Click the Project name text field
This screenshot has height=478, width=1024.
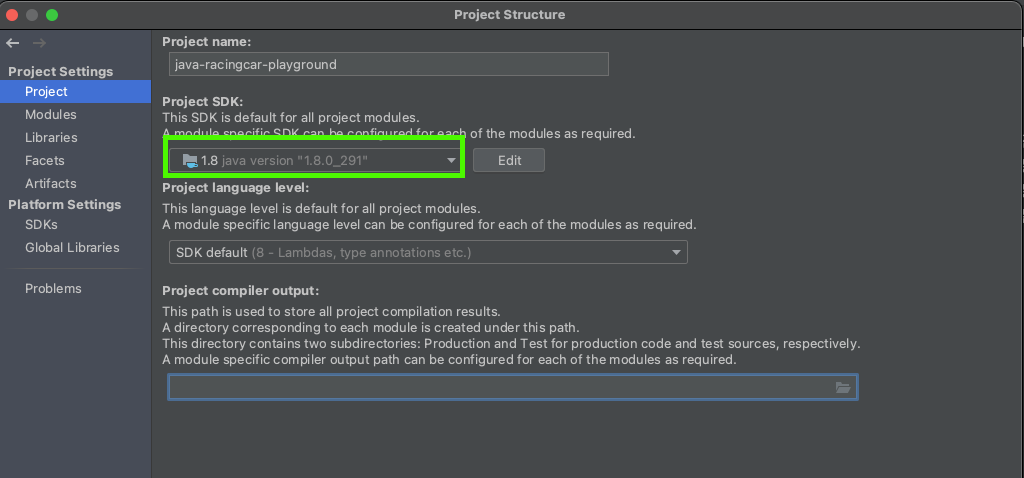(x=389, y=65)
